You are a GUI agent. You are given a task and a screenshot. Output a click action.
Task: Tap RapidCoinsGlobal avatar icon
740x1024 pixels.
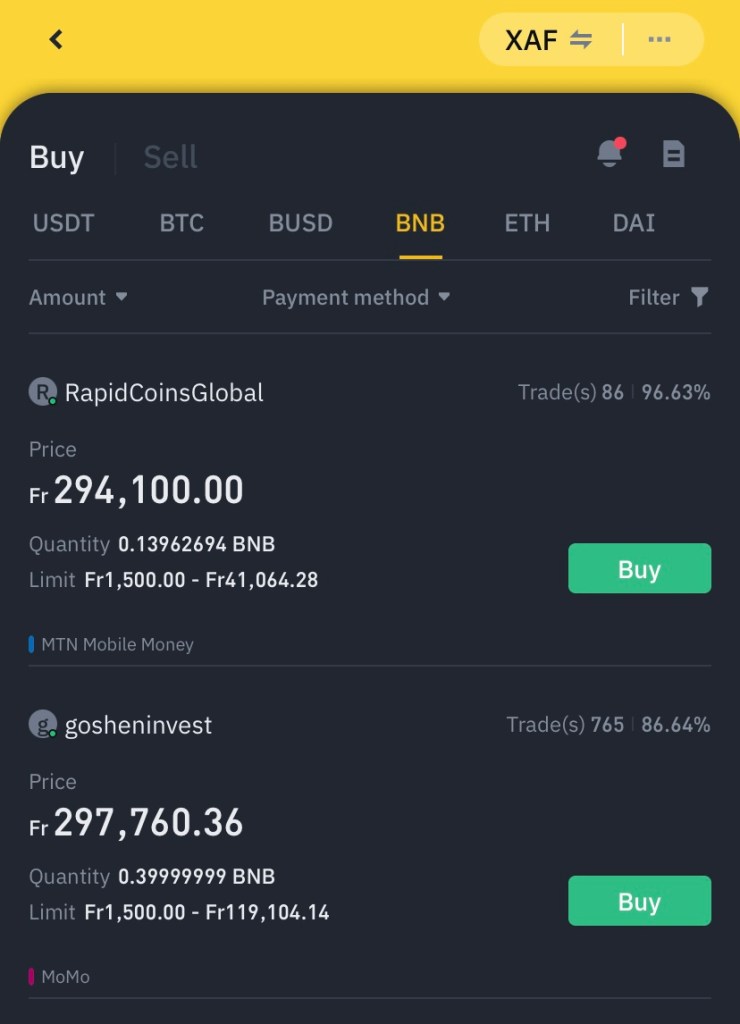[x=42, y=392]
